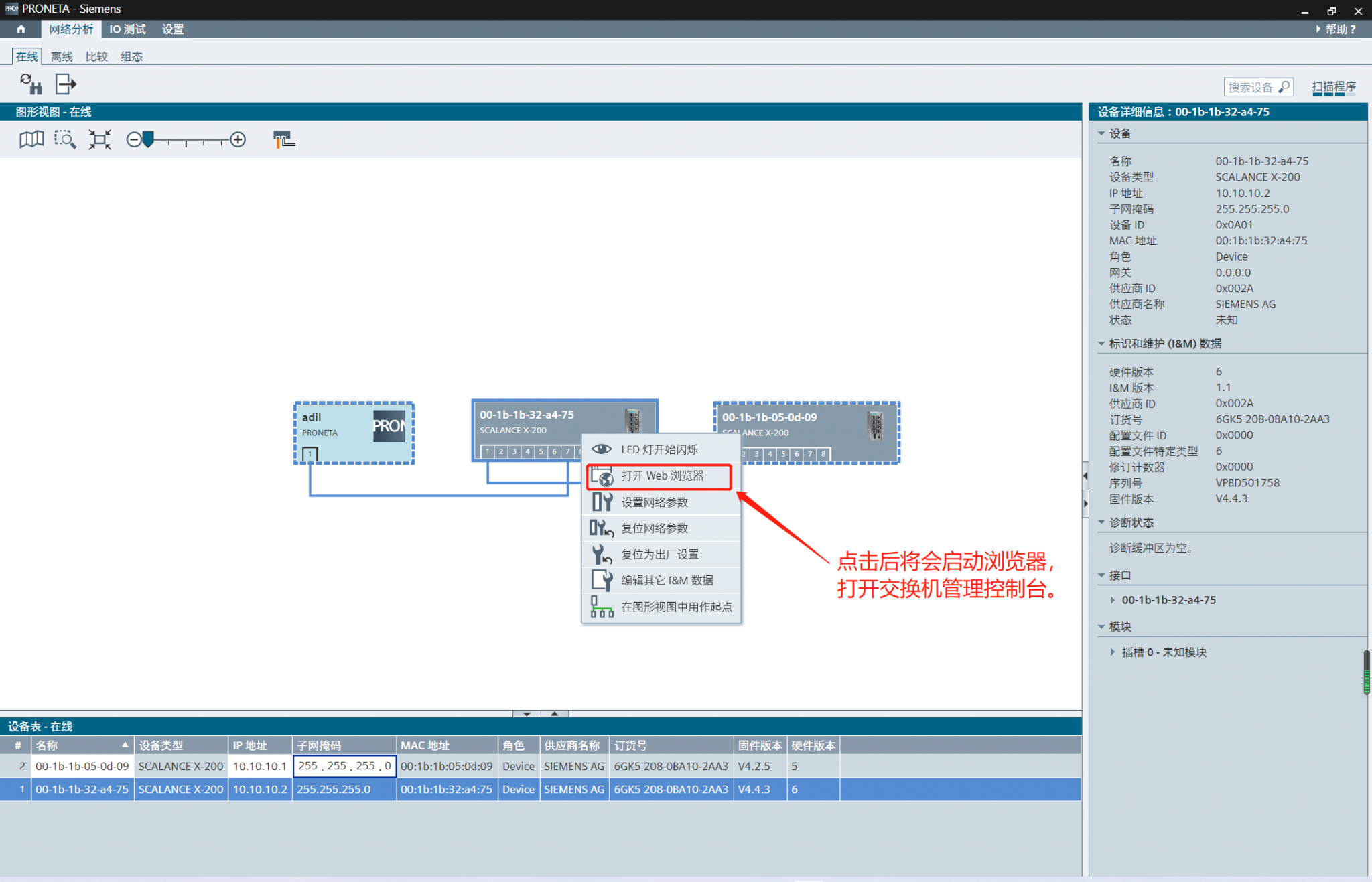Click the 扫描程序 button
Image resolution: width=1372 pixels, height=882 pixels.
[x=1333, y=87]
